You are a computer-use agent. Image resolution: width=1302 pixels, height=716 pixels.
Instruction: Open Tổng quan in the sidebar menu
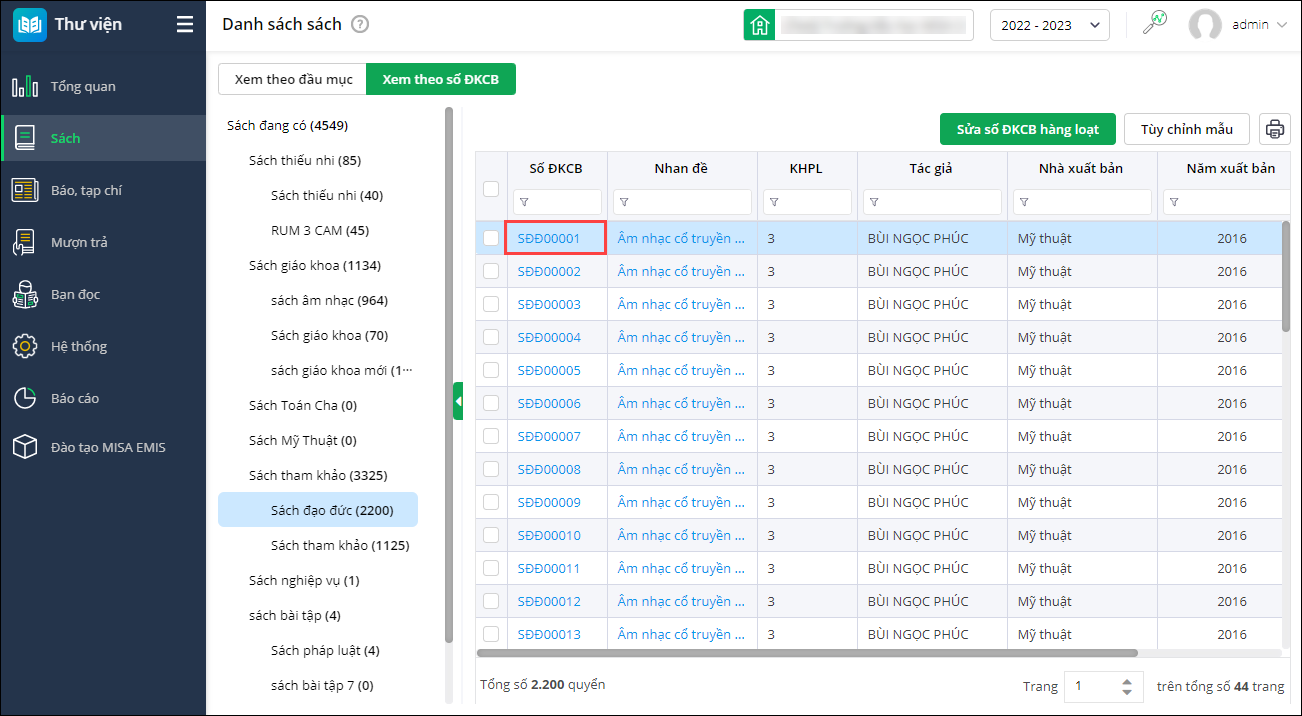(104, 87)
